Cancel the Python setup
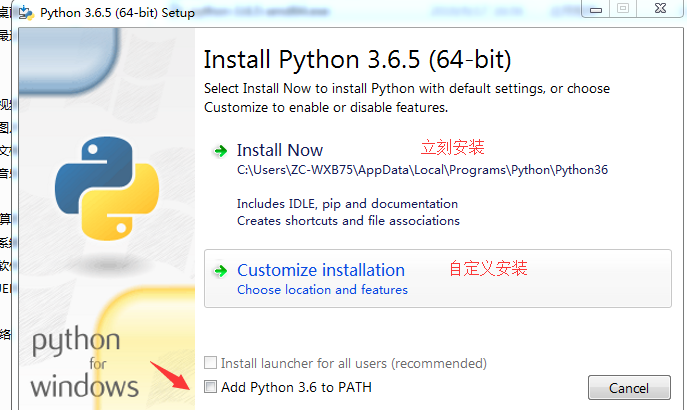Image resolution: width=687 pixels, height=410 pixels. point(629,388)
